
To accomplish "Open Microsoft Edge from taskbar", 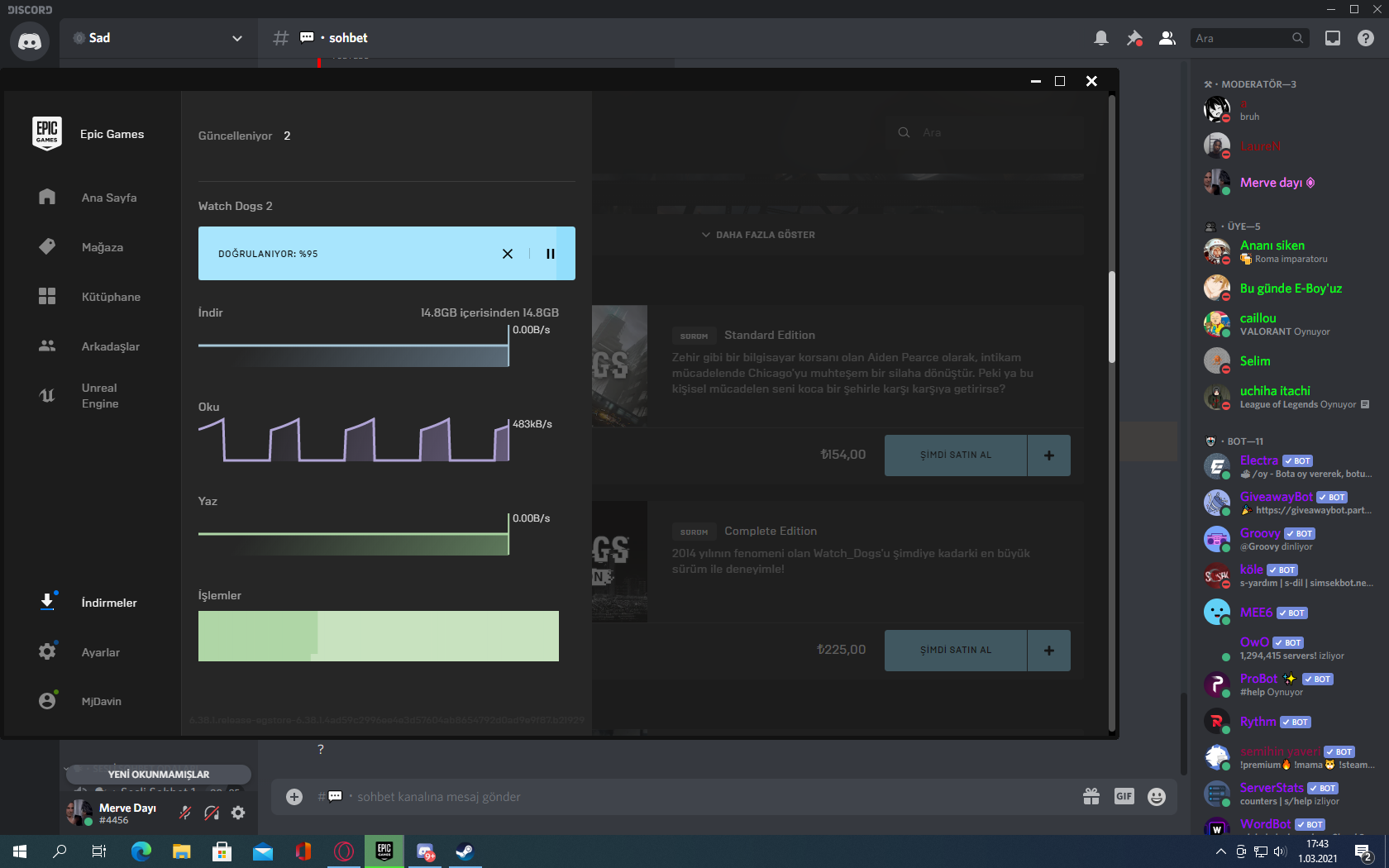I will click(141, 851).
